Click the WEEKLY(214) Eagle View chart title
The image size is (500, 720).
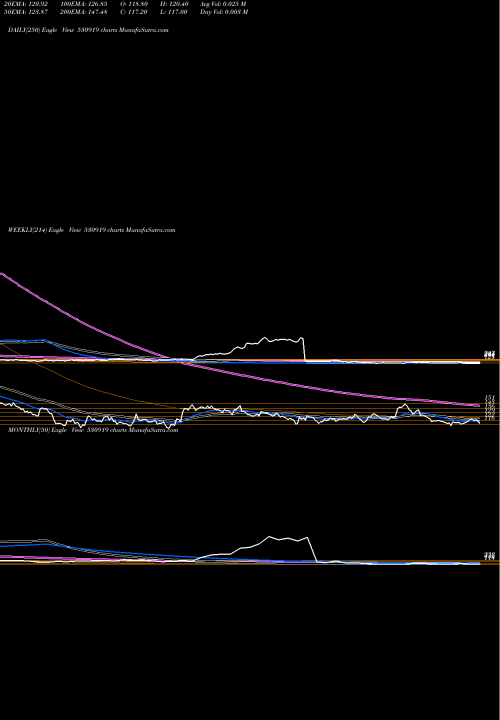91,230
